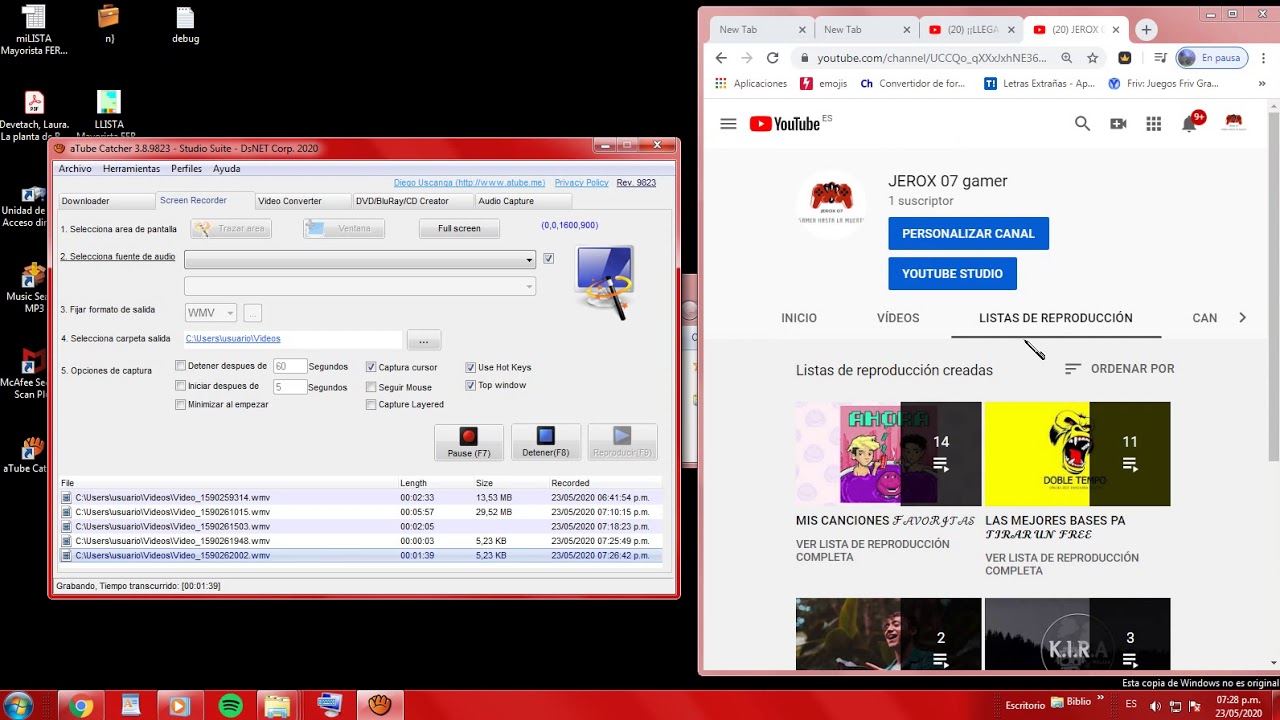Open C:\Users\usuario\Videos output folder link
The height and width of the screenshot is (720, 1280).
233,339
